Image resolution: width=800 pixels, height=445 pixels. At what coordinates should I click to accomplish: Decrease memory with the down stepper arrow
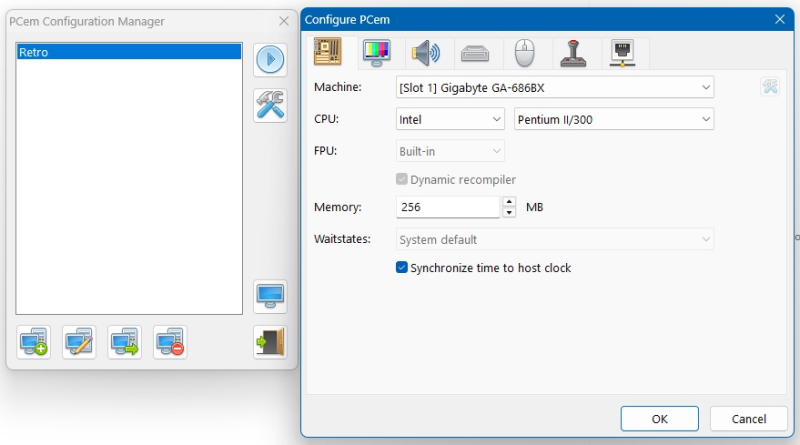[x=509, y=212]
